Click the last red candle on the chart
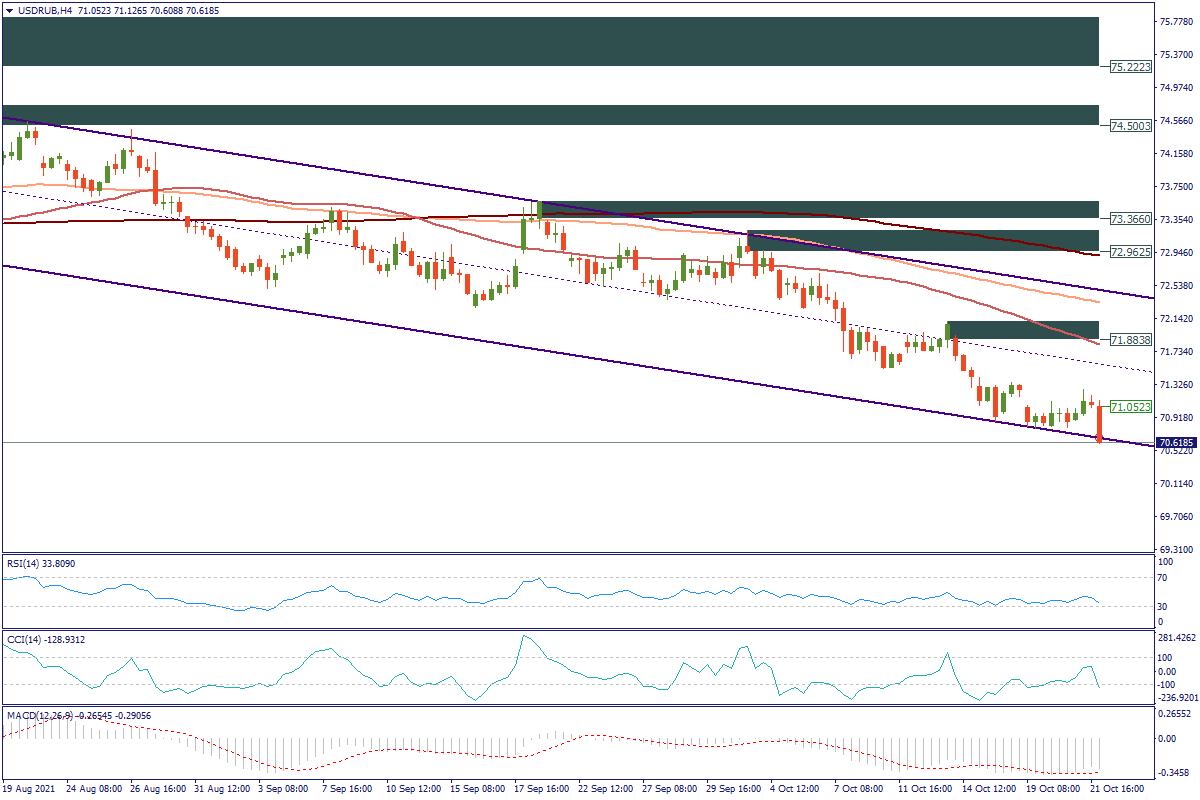This screenshot has height=800, width=1200. 1099,422
